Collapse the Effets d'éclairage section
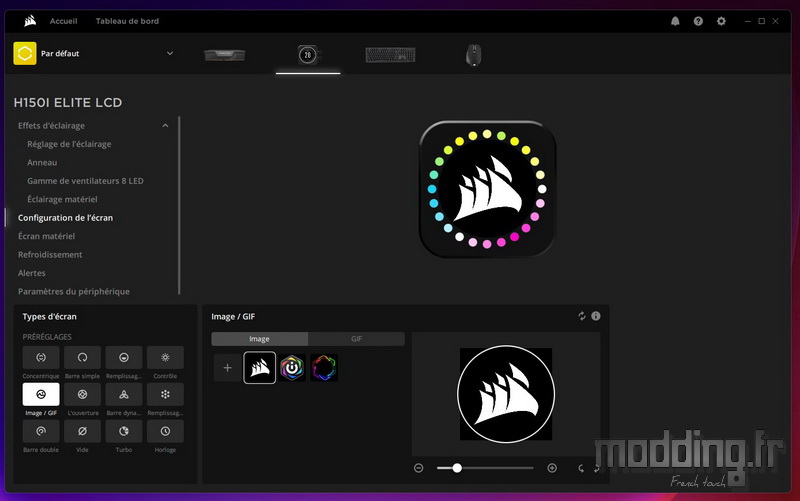 coord(165,126)
